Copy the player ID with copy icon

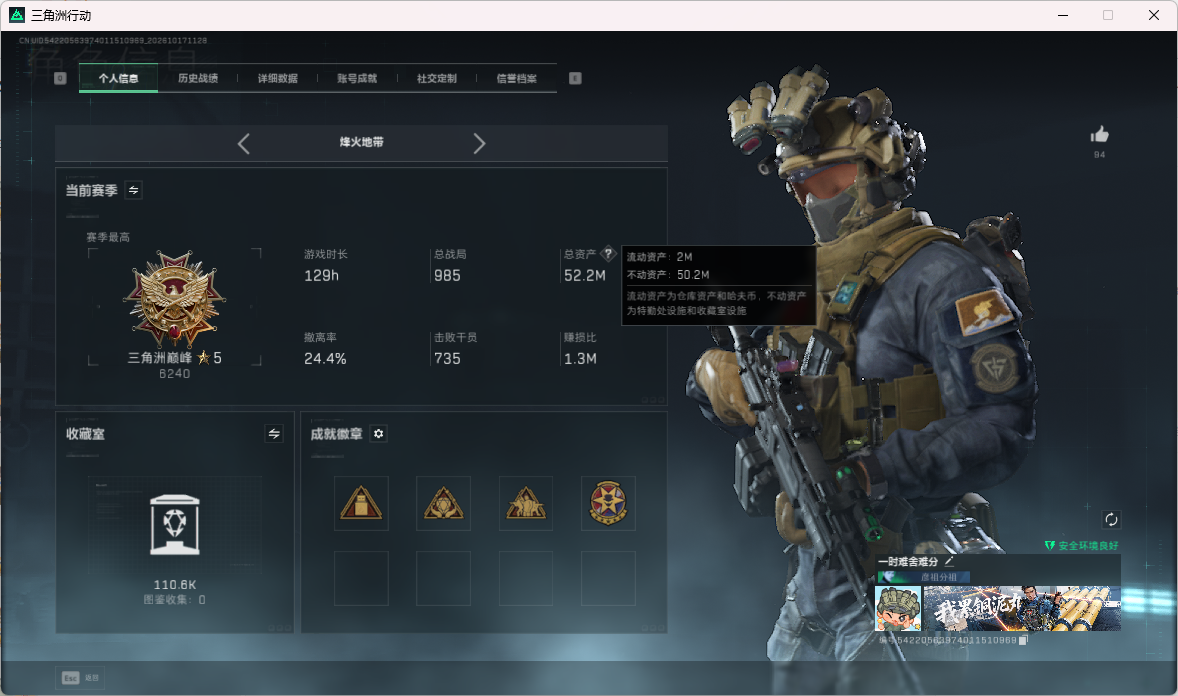[1022, 640]
